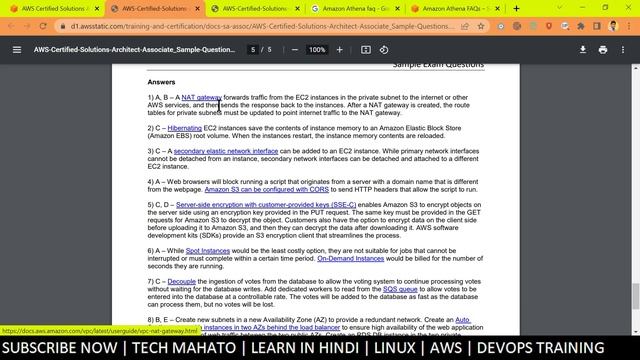Open Chrome three-dot menu

pos(629,26)
